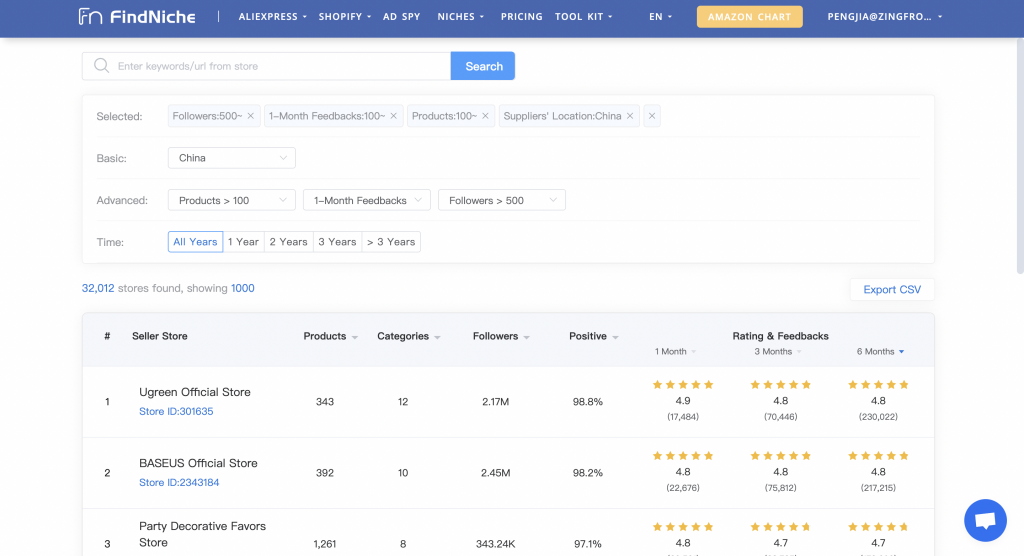Viewport: 1024px width, 556px height.
Task: Click the page vertical scrollbar
Action: (x=1020, y=157)
